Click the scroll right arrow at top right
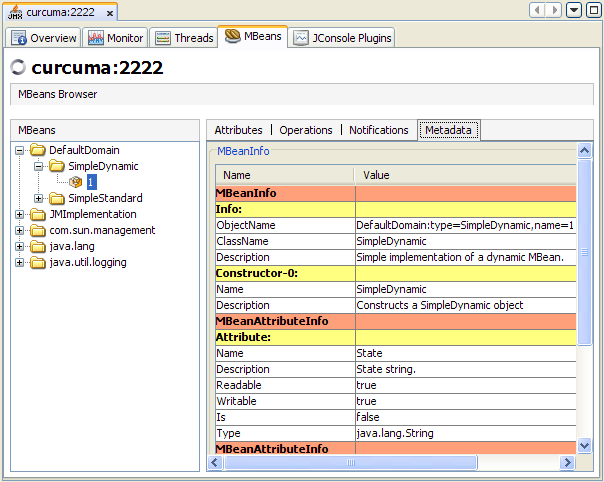Image resolution: width=604 pixels, height=482 pixels. pos(555,10)
